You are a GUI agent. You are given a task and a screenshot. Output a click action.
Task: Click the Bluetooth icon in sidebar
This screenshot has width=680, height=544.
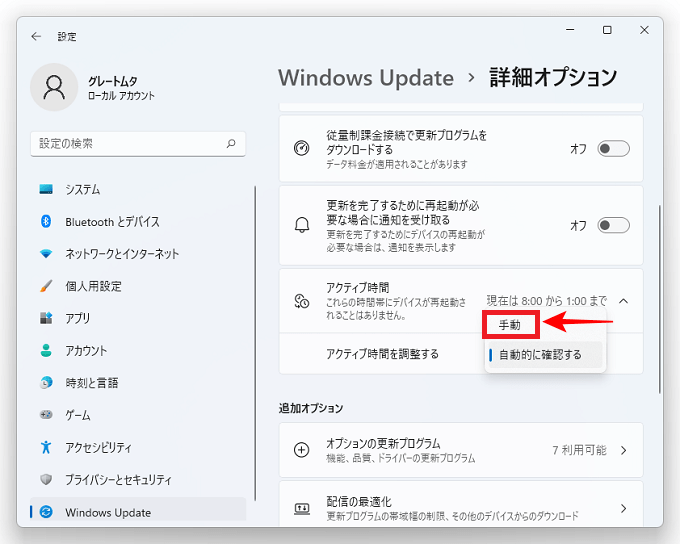(x=46, y=221)
